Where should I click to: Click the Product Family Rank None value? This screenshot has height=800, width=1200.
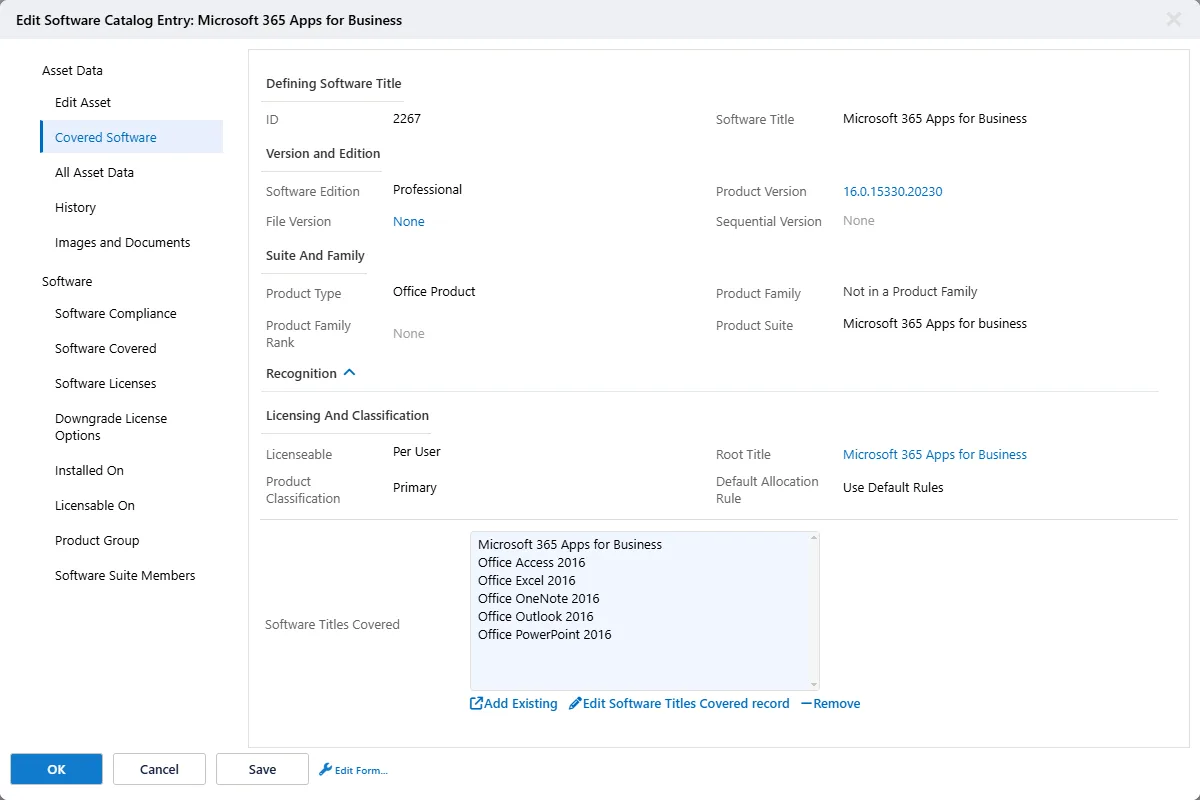408,334
